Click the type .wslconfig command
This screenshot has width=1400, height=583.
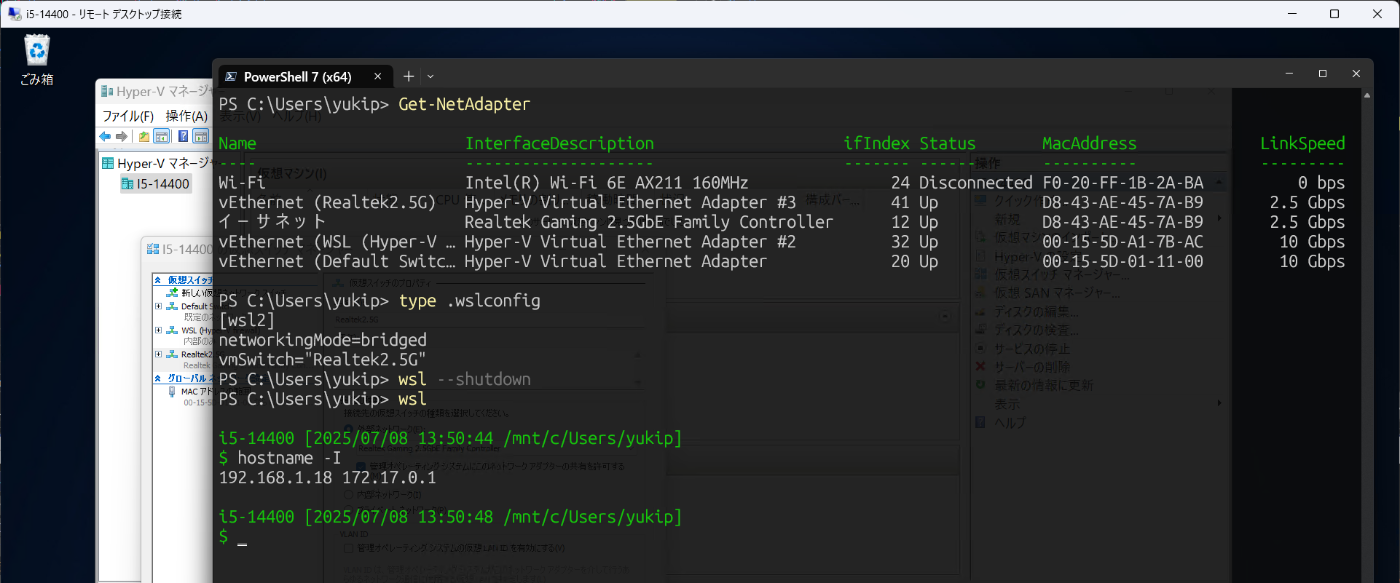pos(469,300)
